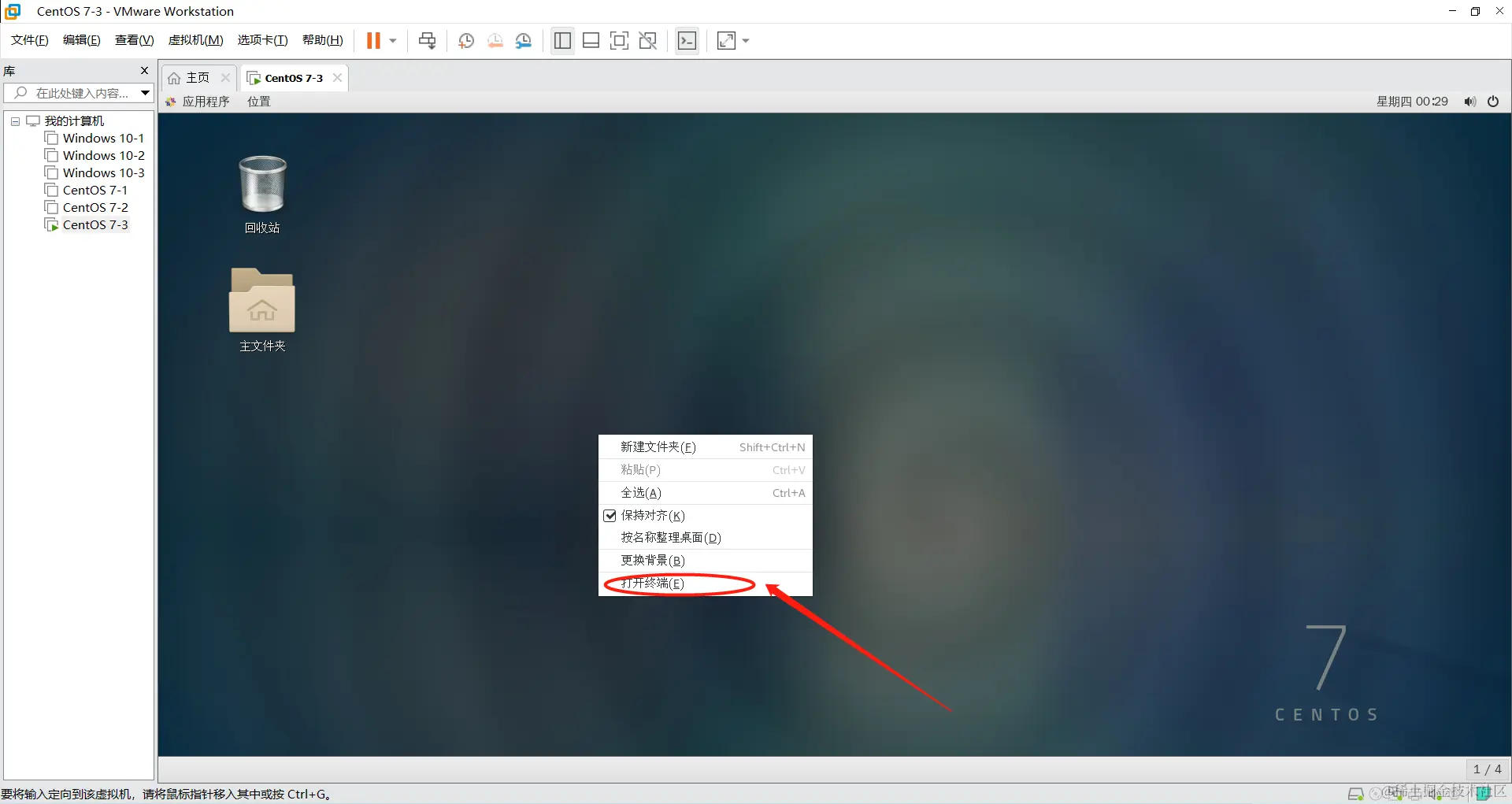Open the 虚拟机(M) menu
The image size is (1512, 804).
196,40
